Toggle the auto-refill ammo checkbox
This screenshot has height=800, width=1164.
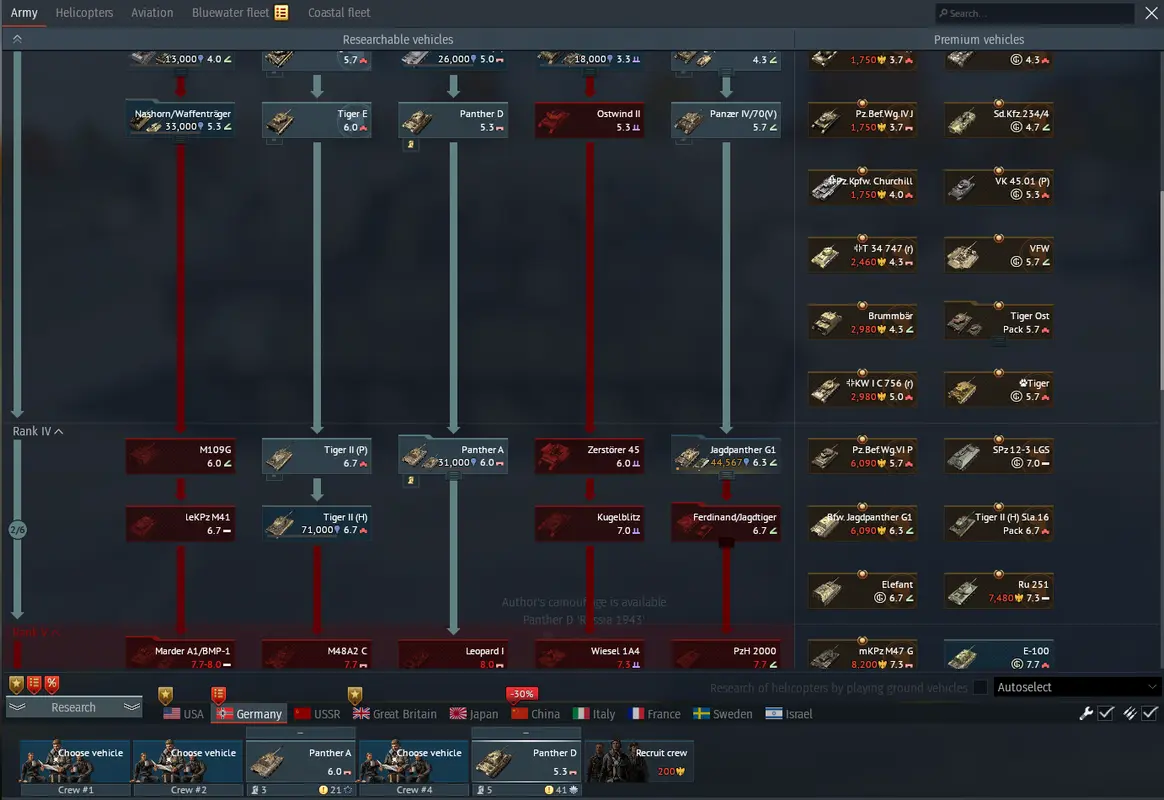(x=1150, y=713)
